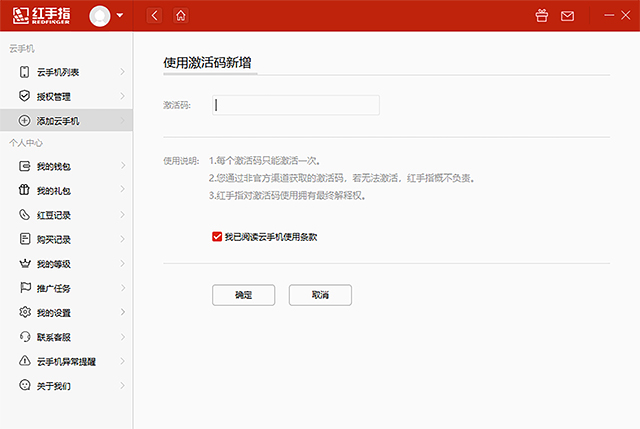The image size is (640, 429).
Task: Click the 我的钱包 wallet icon
Action: (25, 167)
